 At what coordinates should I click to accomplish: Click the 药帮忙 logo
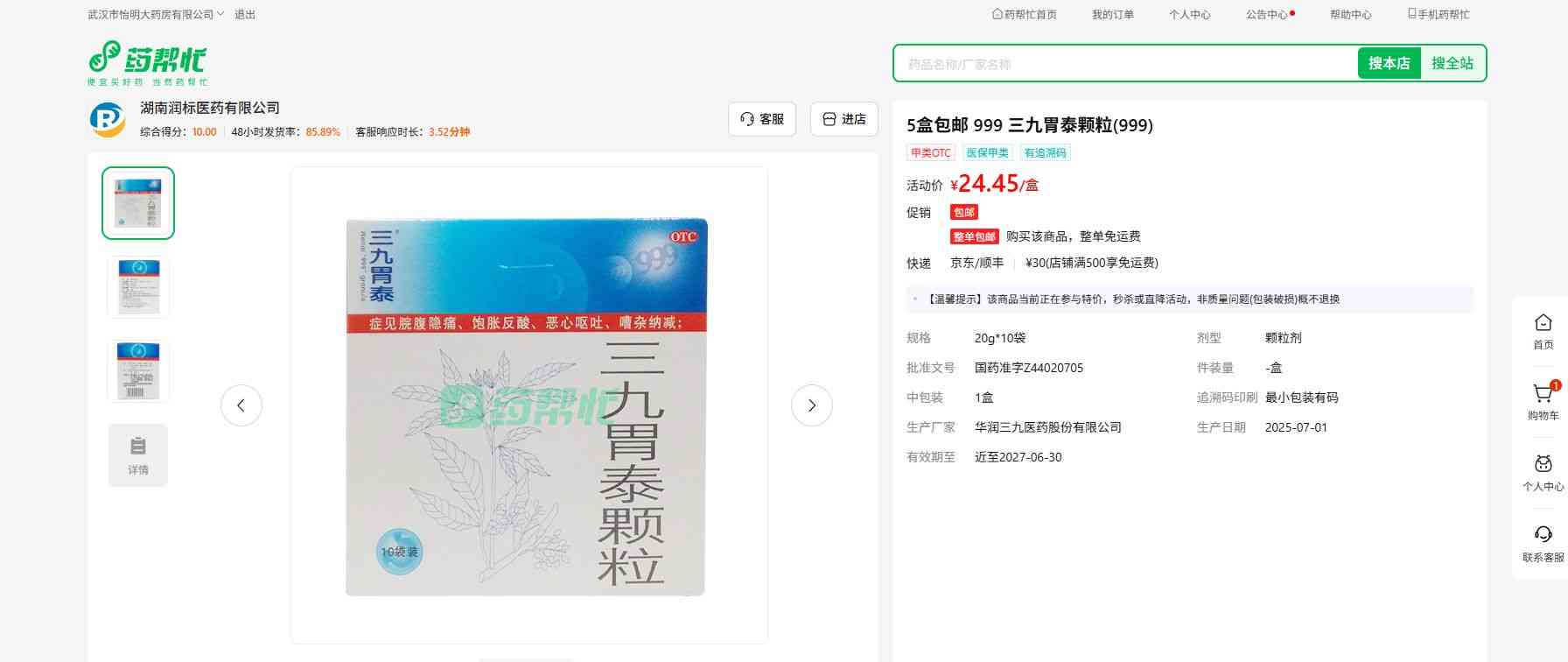tap(147, 62)
